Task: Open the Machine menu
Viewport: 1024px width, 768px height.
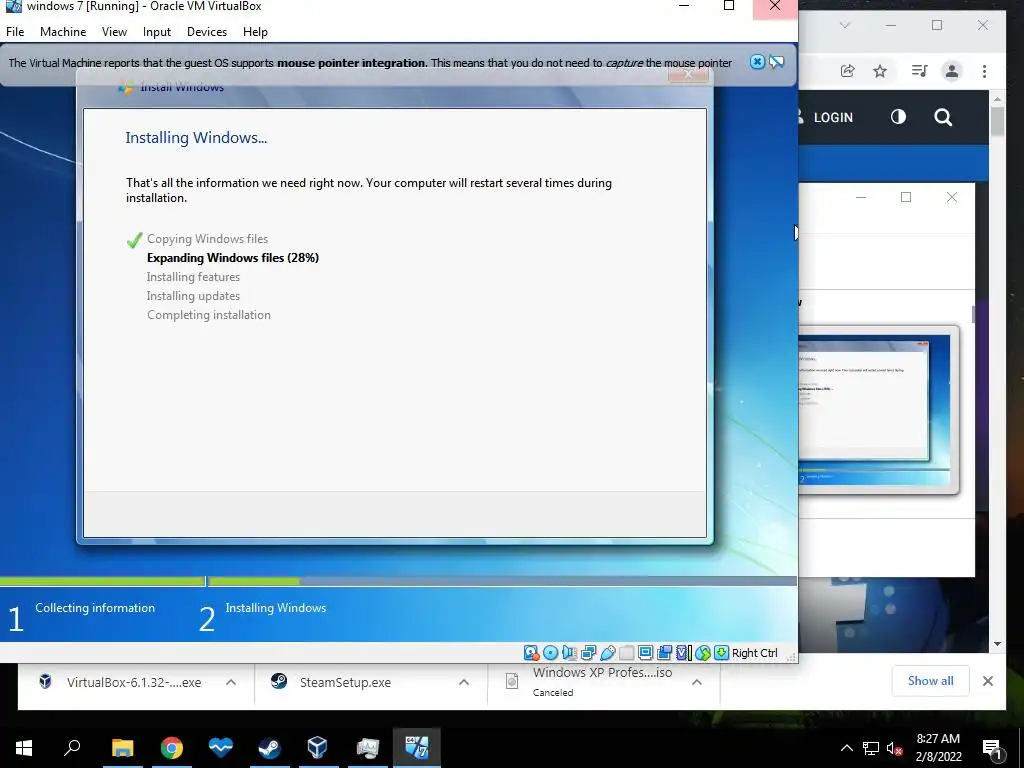Action: (63, 31)
